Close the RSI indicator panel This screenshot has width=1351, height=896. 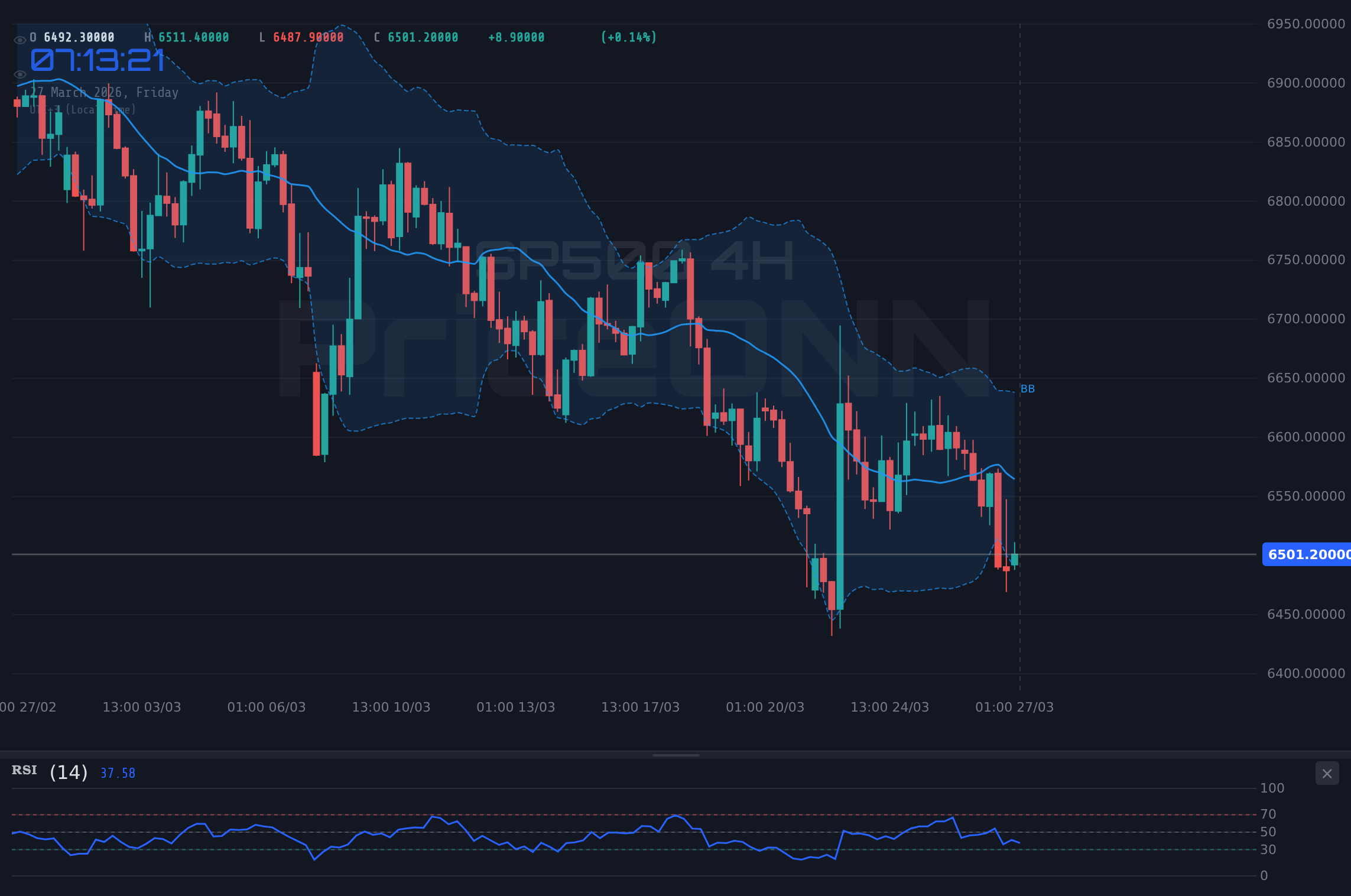1327,773
